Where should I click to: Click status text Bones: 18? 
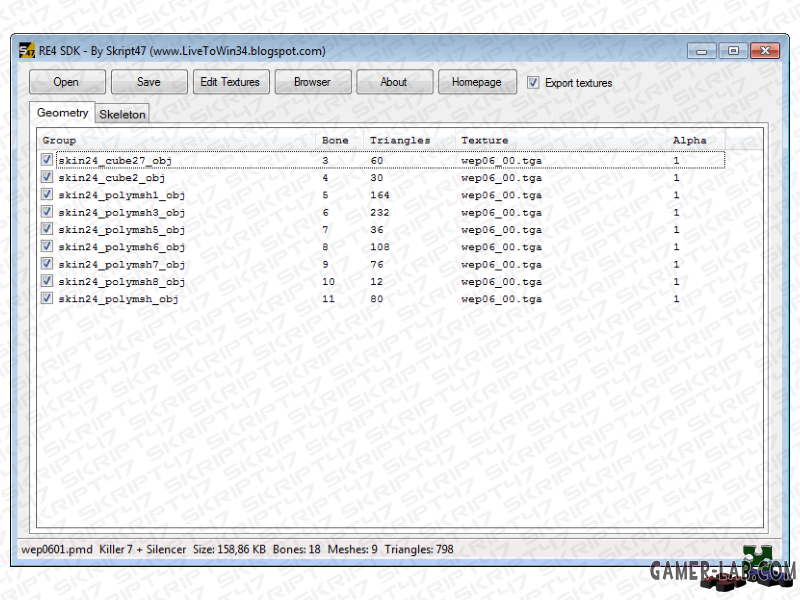click(x=296, y=549)
